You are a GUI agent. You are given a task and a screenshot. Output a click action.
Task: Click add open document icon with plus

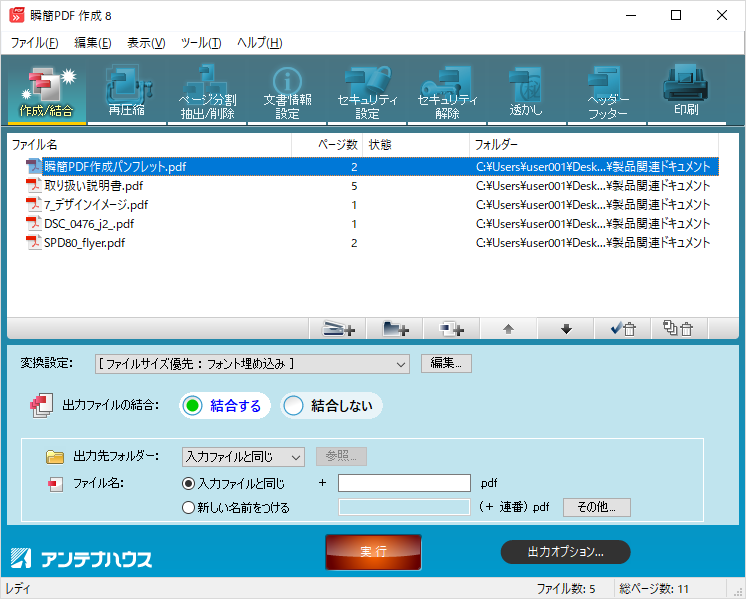coord(452,329)
